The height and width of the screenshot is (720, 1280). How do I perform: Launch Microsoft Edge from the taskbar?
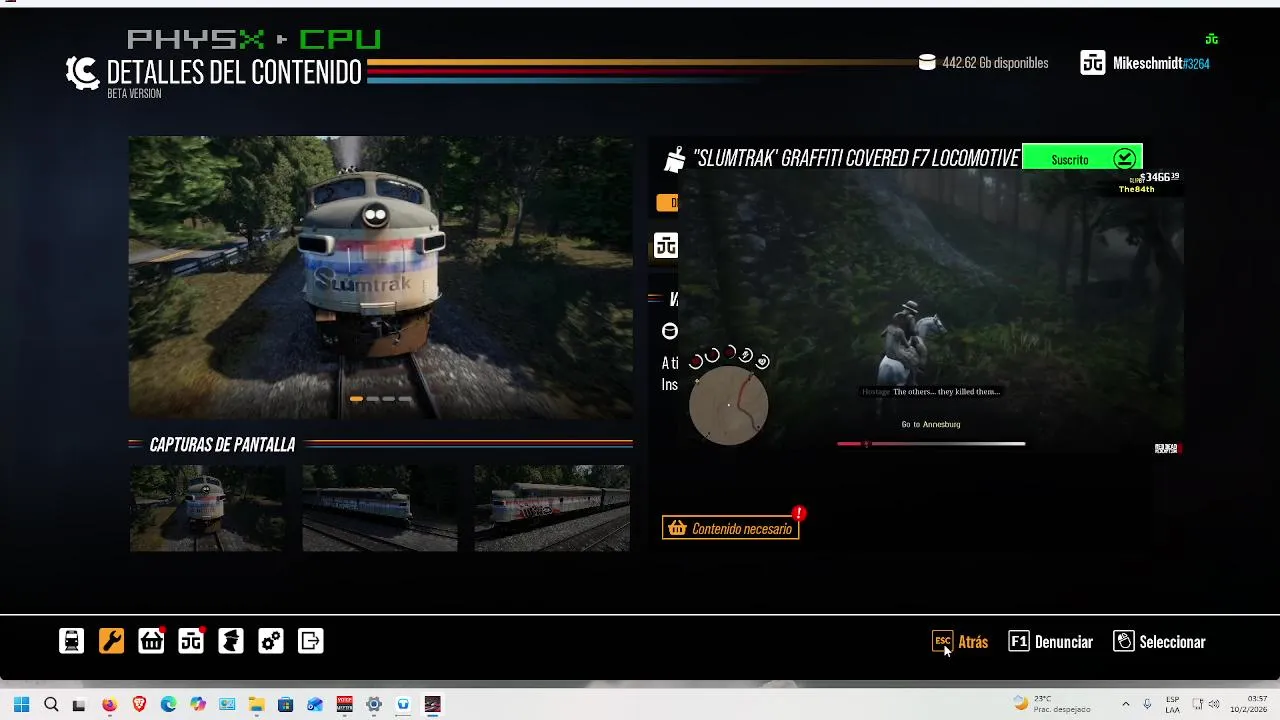point(168,704)
